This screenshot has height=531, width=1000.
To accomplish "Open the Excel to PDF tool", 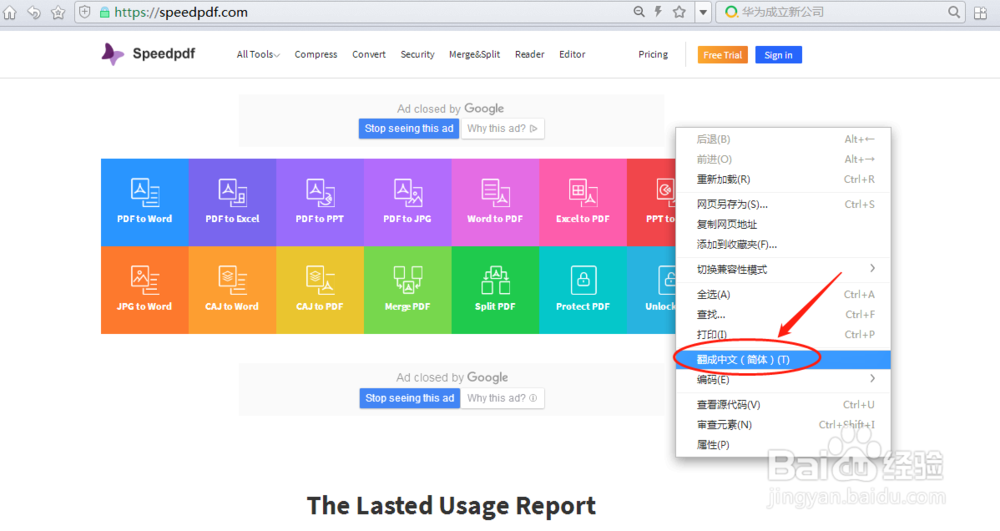I will (583, 202).
